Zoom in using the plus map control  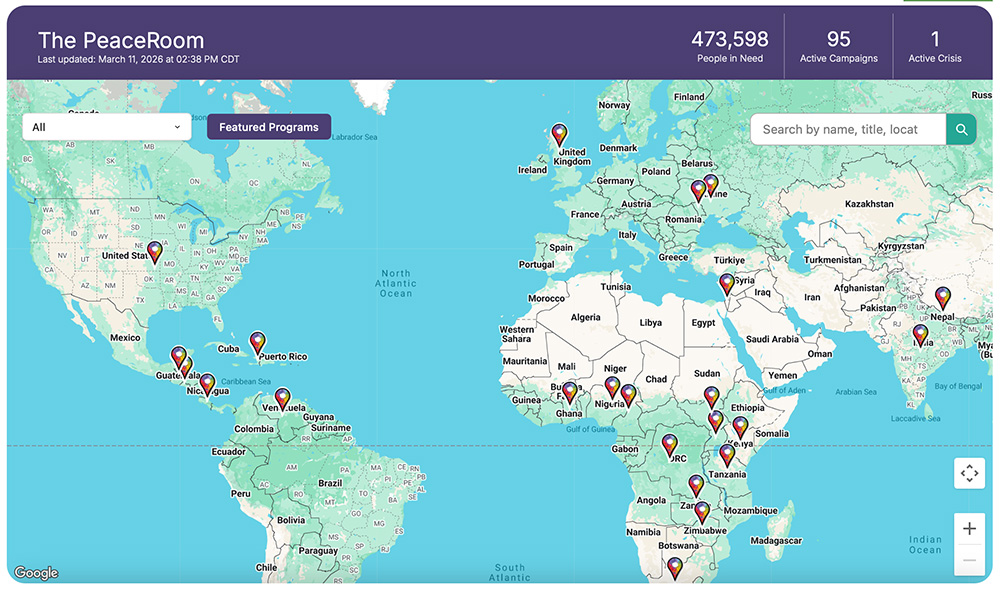point(968,528)
